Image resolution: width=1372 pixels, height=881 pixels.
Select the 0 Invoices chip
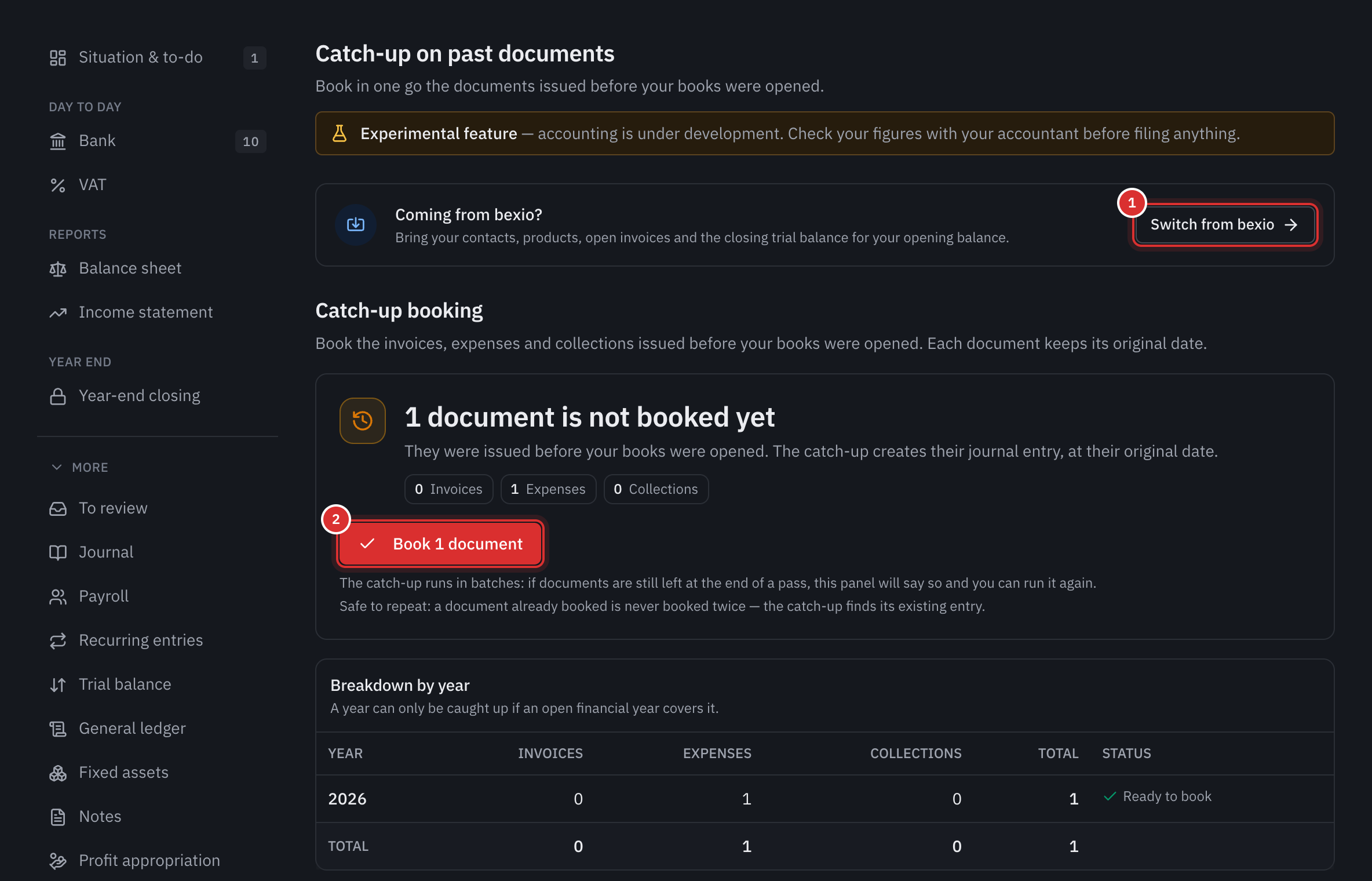pyautogui.click(x=449, y=489)
